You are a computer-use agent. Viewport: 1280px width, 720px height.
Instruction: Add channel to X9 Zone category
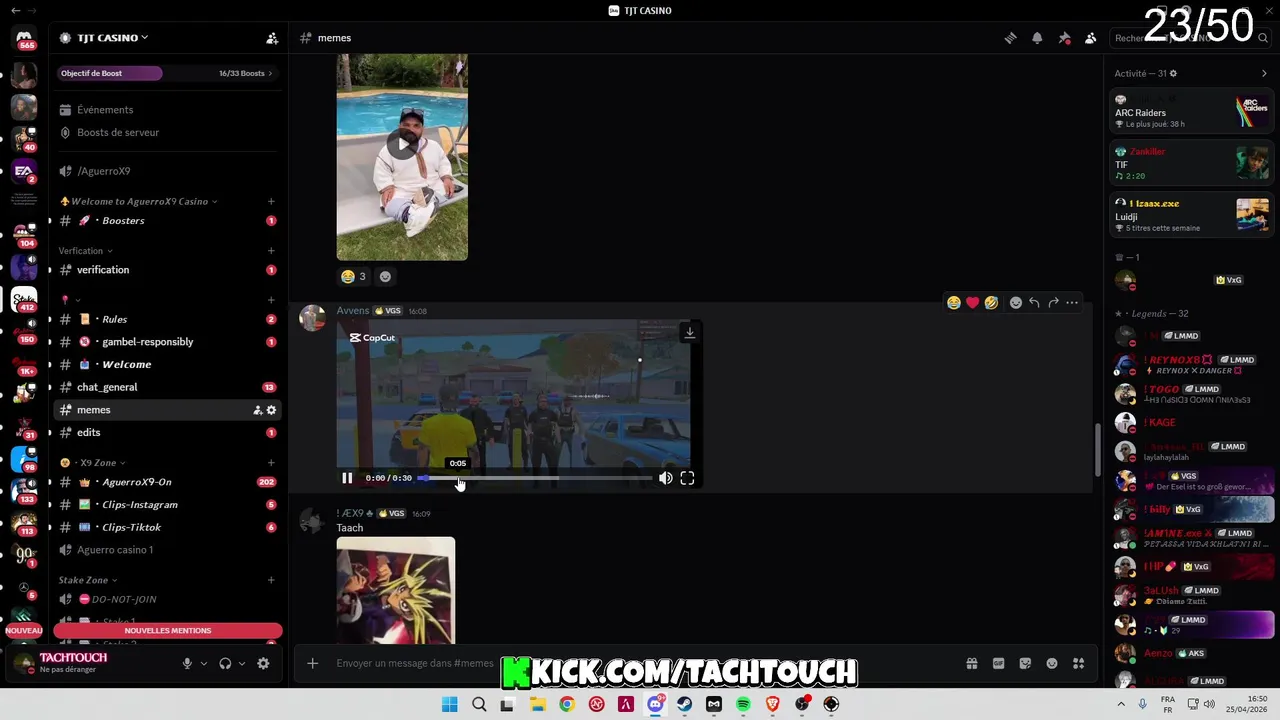point(271,463)
